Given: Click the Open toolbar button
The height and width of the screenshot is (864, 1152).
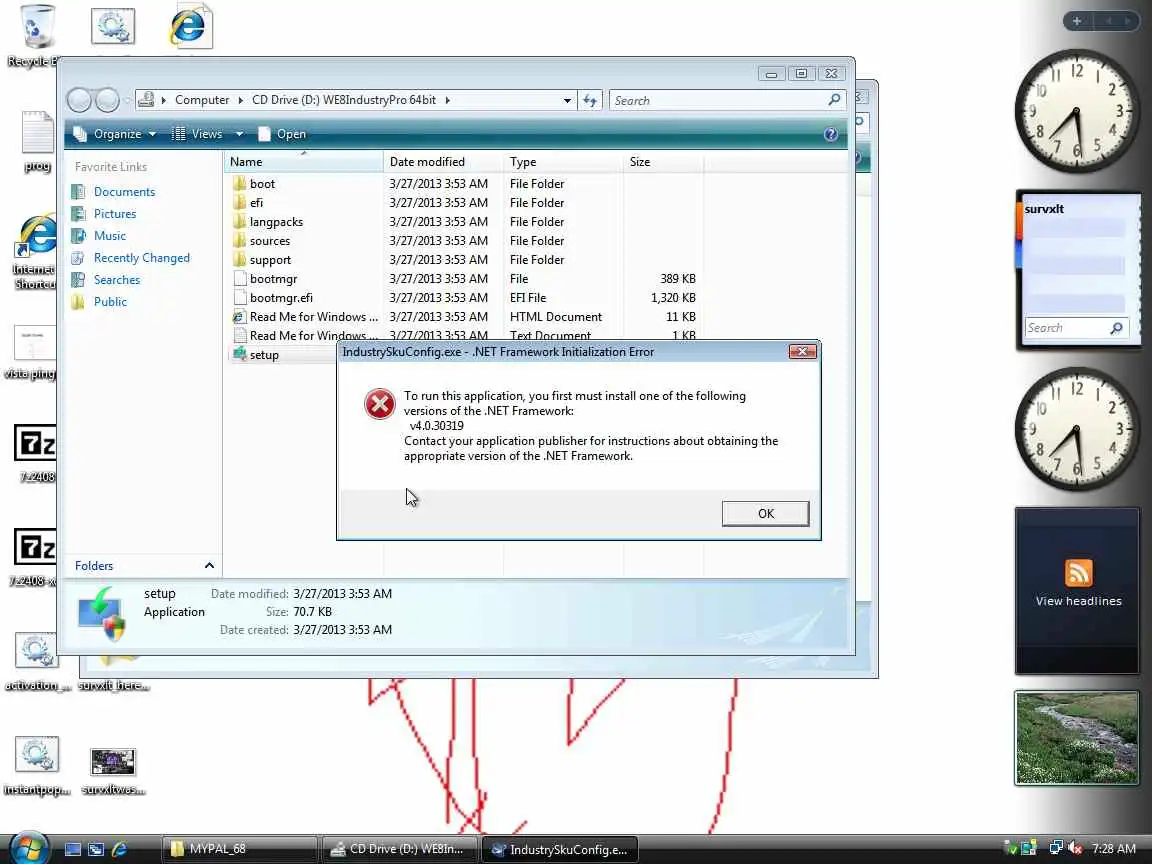Looking at the screenshot, I should (282, 134).
